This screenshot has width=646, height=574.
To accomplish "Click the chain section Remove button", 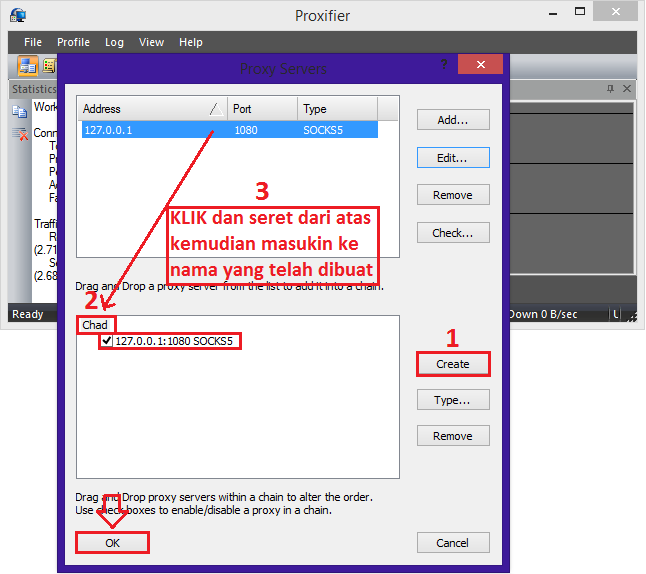I will coord(453,436).
